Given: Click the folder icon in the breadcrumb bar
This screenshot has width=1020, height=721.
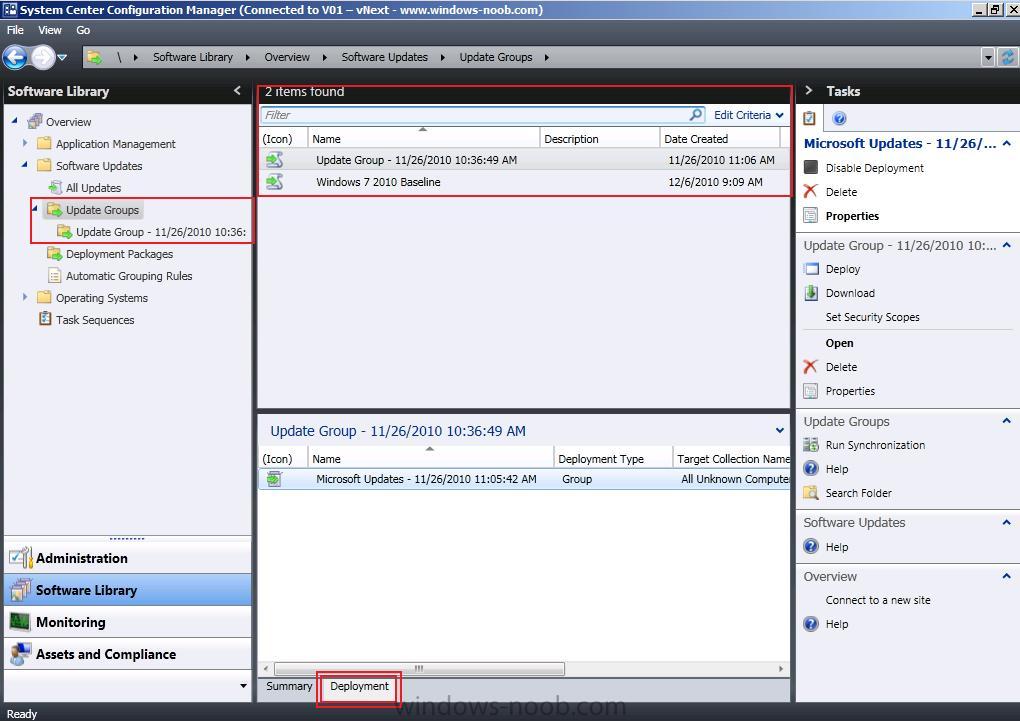Looking at the screenshot, I should 94,57.
